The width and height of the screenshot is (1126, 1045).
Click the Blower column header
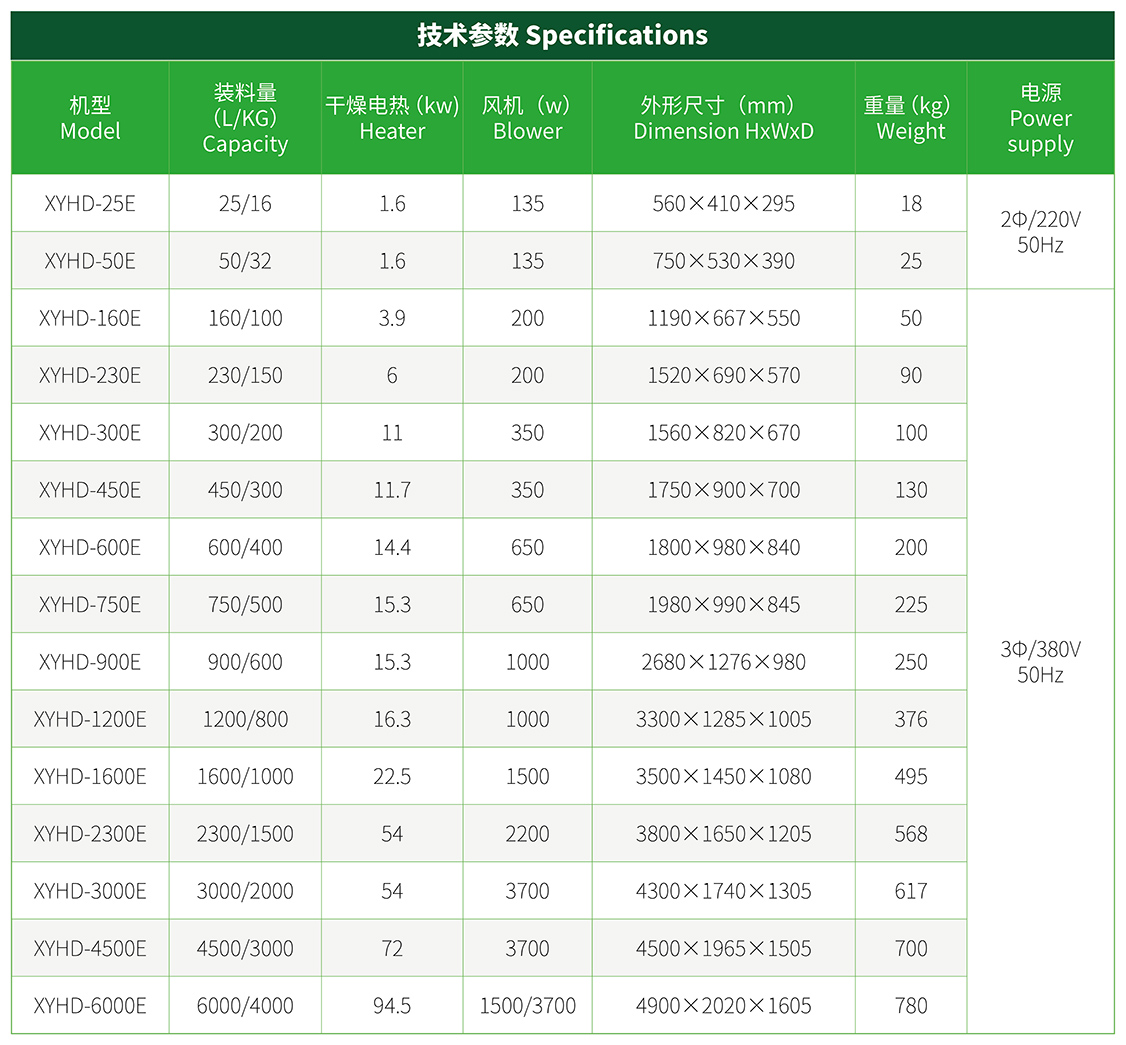coord(527,118)
